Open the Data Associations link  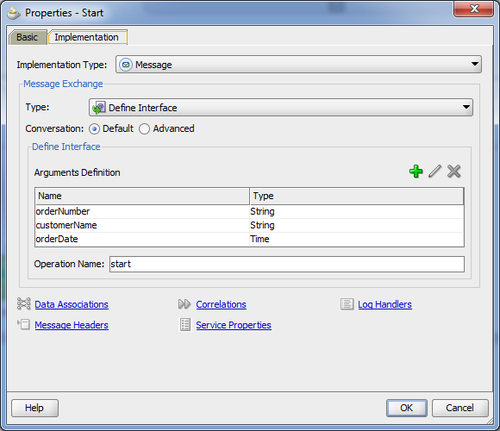pos(71,304)
